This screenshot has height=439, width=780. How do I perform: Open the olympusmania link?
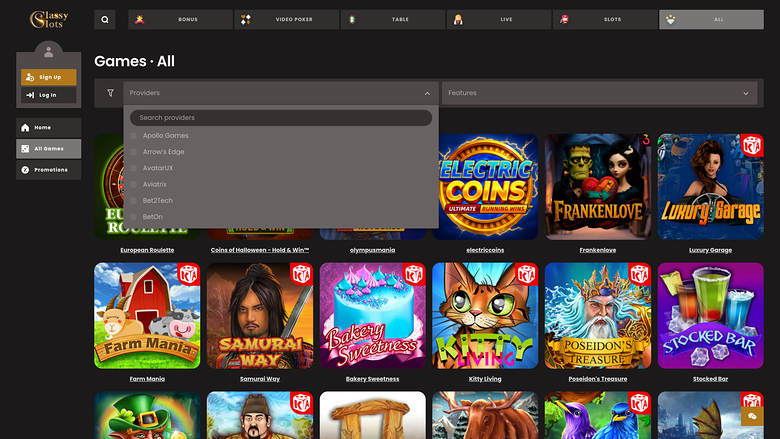[x=373, y=250]
